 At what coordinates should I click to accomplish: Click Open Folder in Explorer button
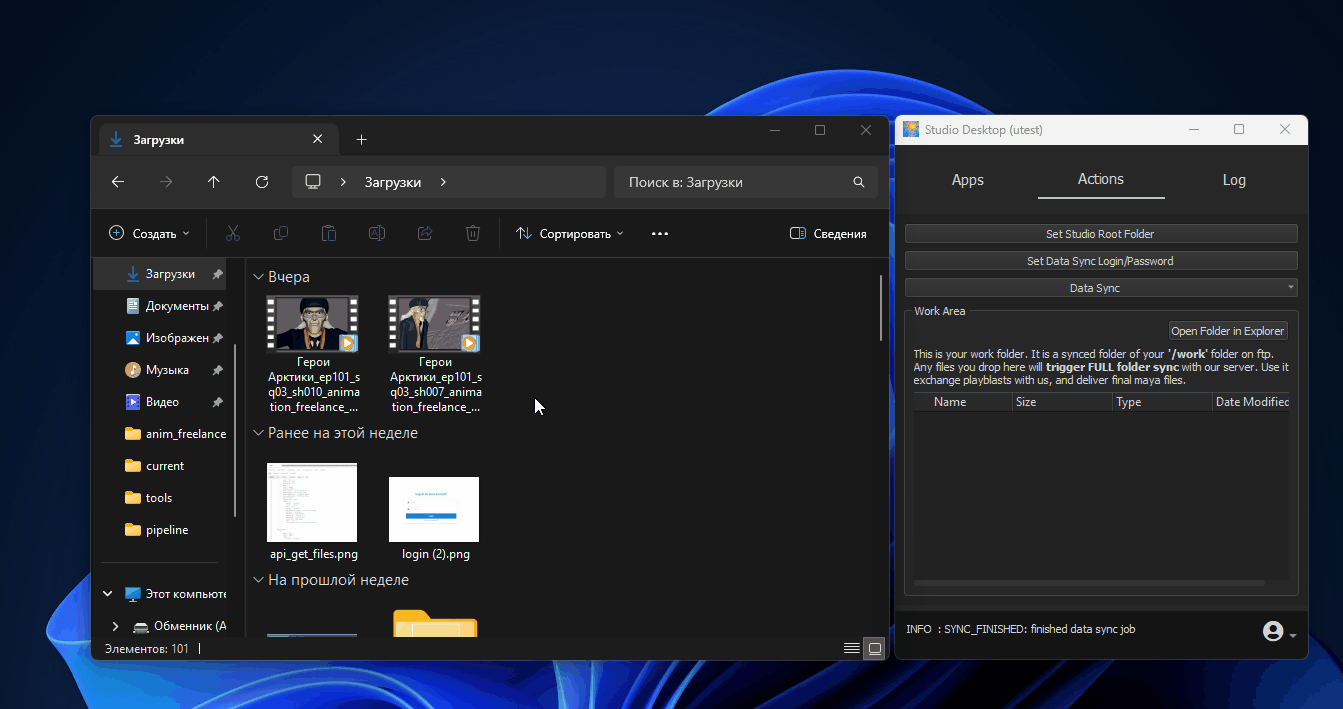pos(1227,331)
